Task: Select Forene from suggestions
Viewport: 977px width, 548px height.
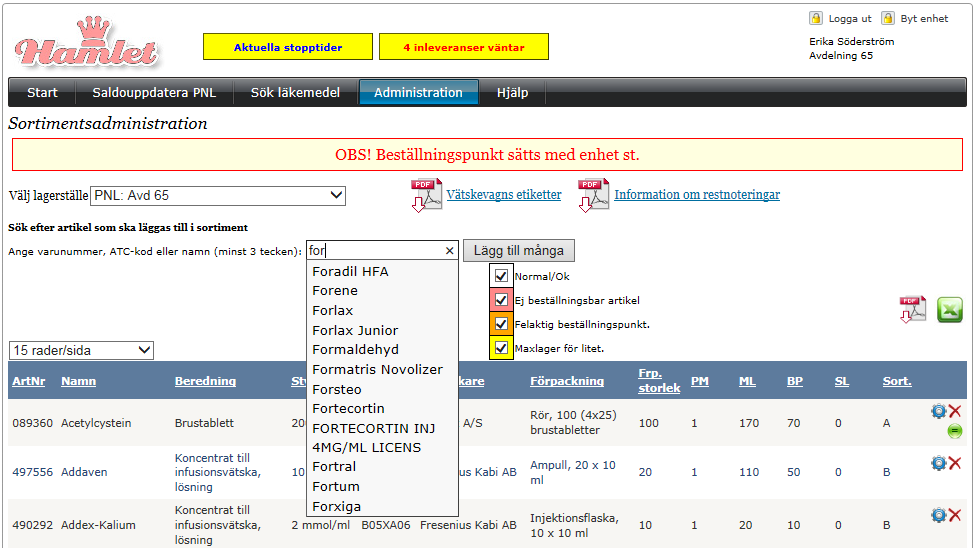Action: [x=335, y=291]
